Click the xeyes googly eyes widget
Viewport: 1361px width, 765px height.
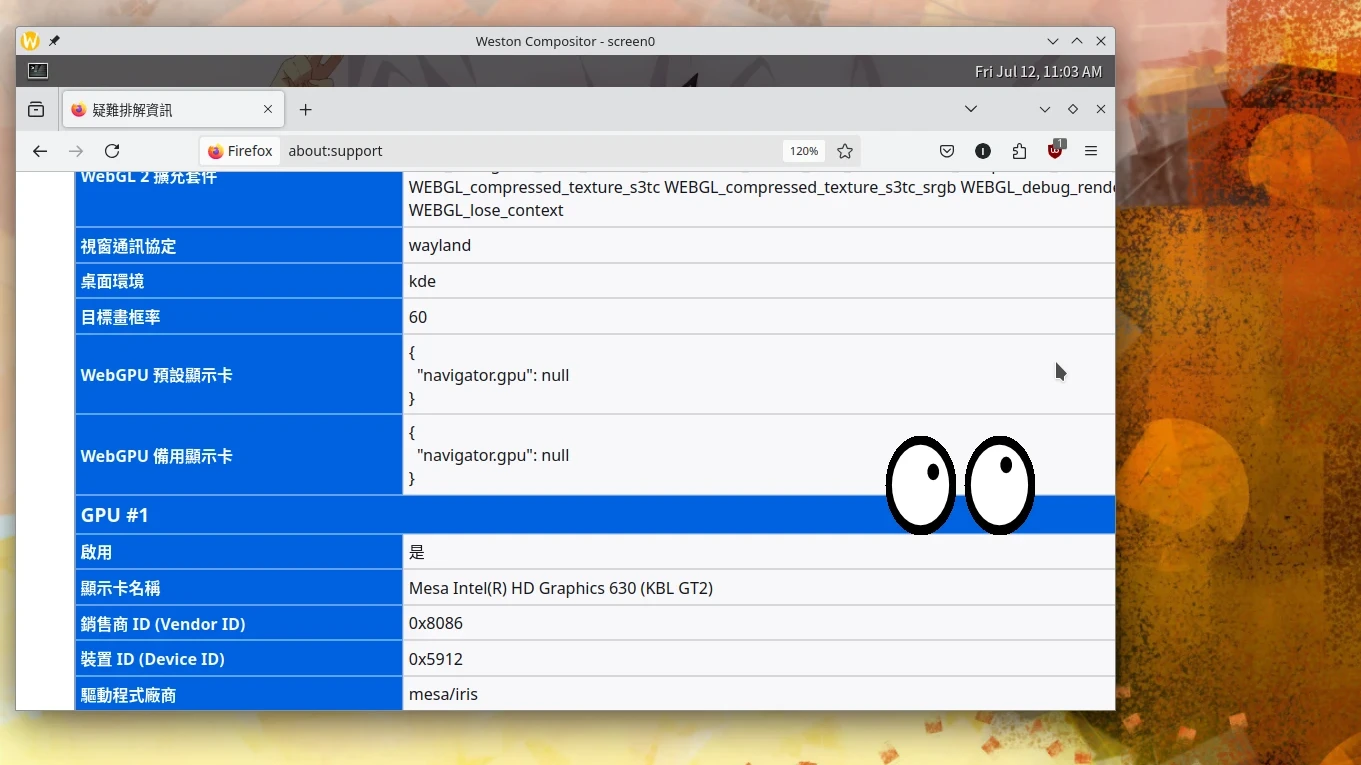click(x=960, y=485)
